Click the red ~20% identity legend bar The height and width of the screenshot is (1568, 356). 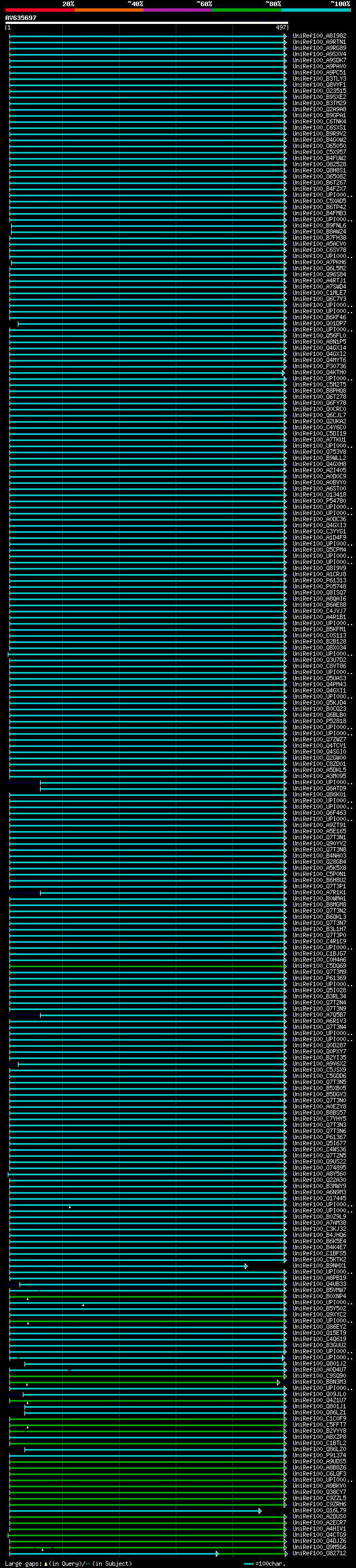(39, 10)
